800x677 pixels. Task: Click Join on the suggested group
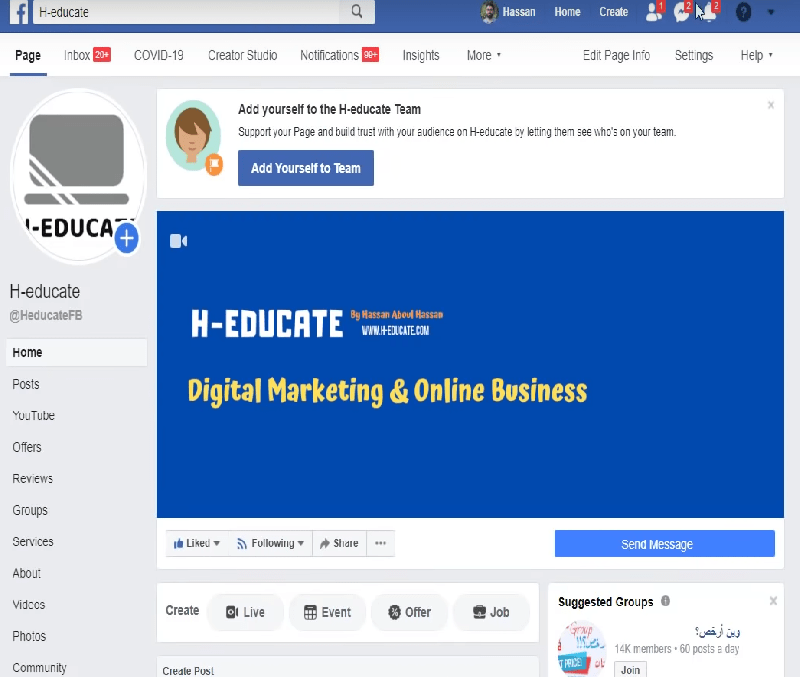[x=630, y=669]
